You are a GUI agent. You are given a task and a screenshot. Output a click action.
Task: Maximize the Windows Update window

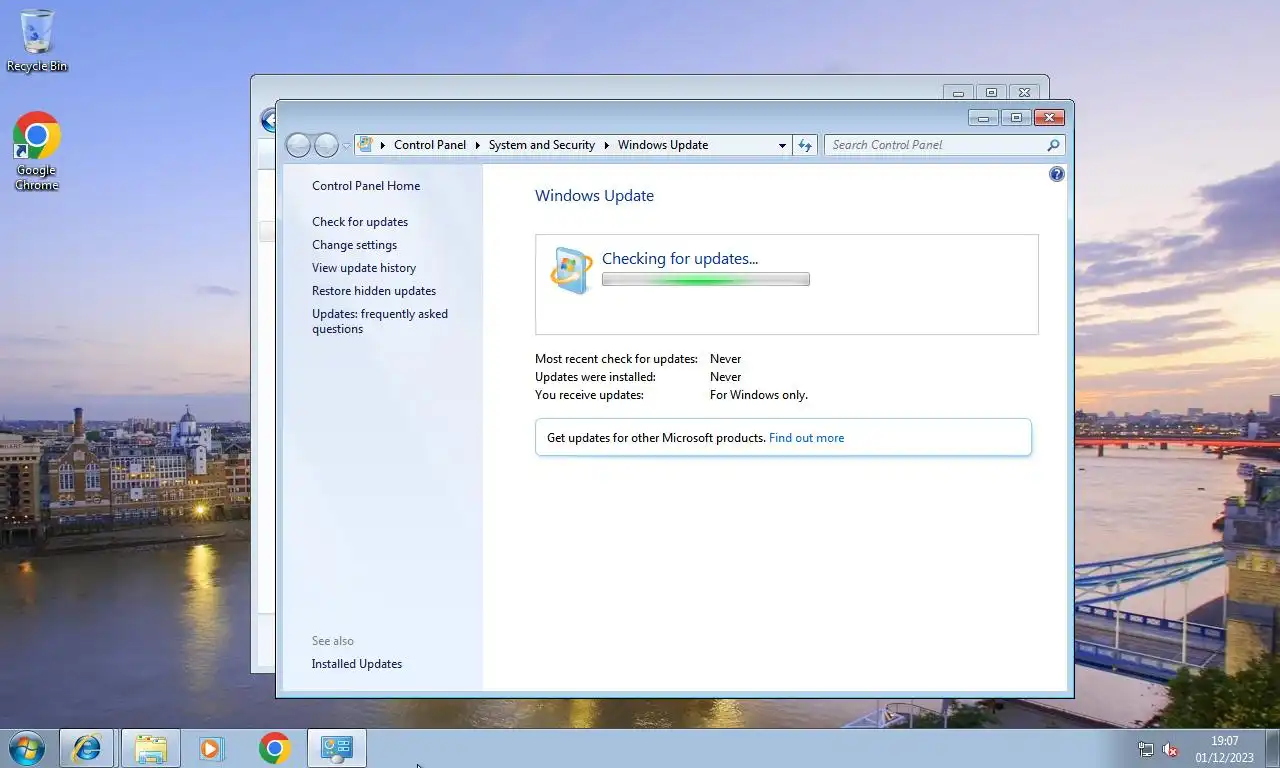coord(1016,118)
